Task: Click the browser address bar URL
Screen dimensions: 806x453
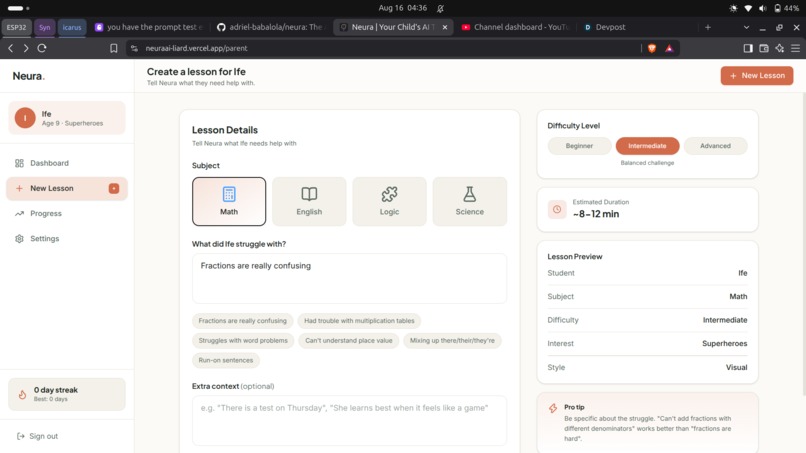Action: click(x=196, y=48)
